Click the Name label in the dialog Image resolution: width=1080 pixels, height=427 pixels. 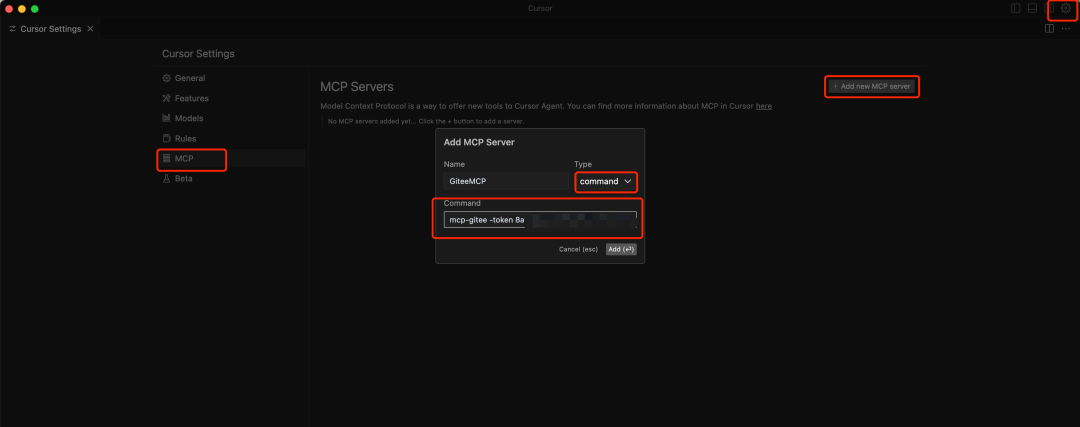(454, 164)
